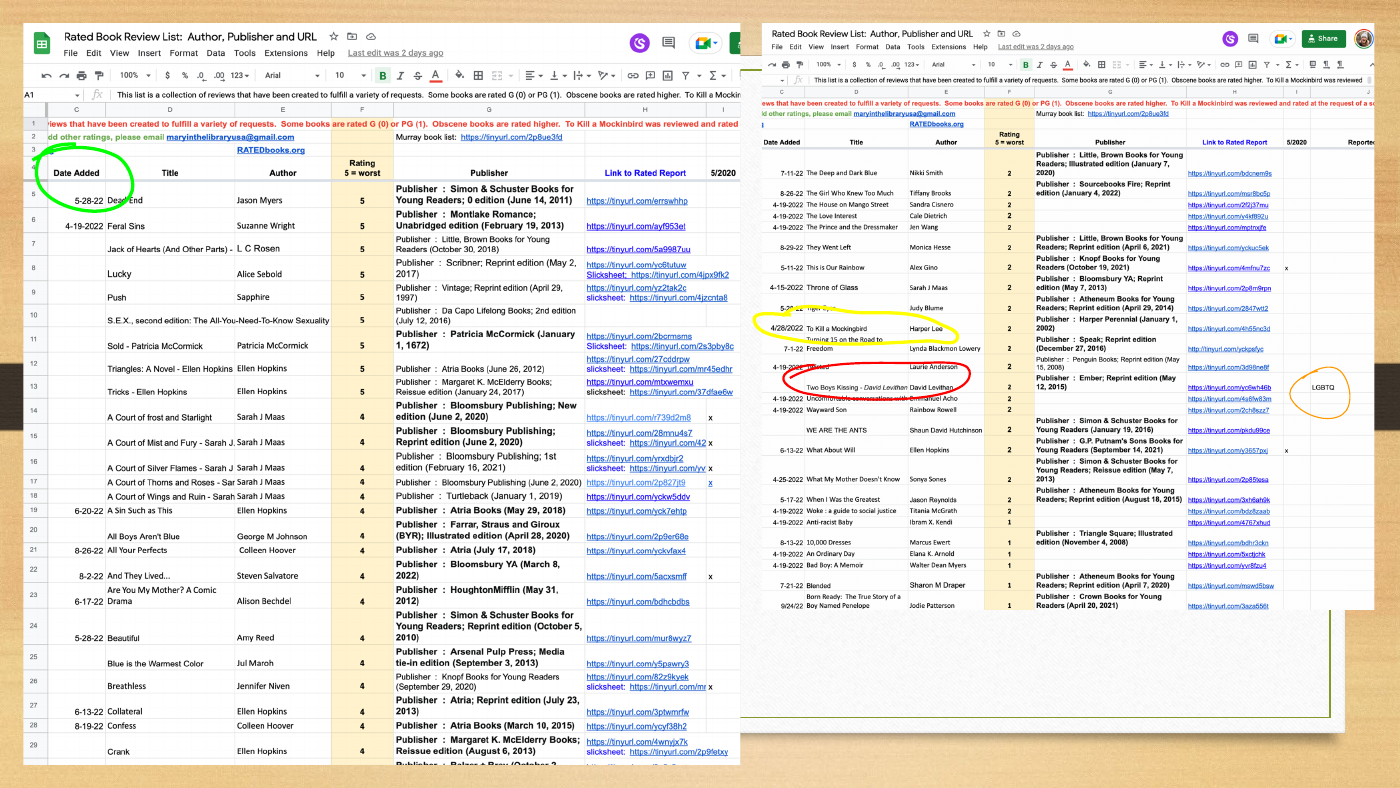Click the redo arrow in left spreadsheet
Screen dimensions: 1400x788
tap(63, 75)
